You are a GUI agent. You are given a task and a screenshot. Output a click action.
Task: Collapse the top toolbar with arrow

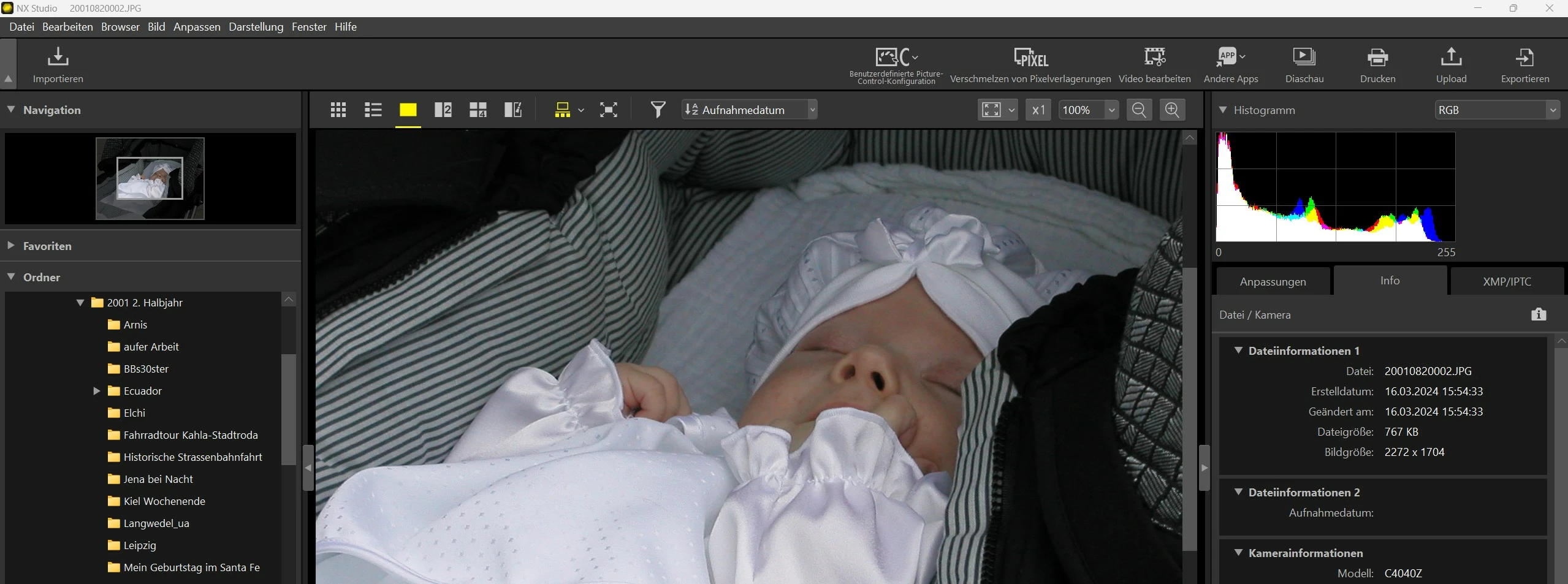tap(8, 78)
